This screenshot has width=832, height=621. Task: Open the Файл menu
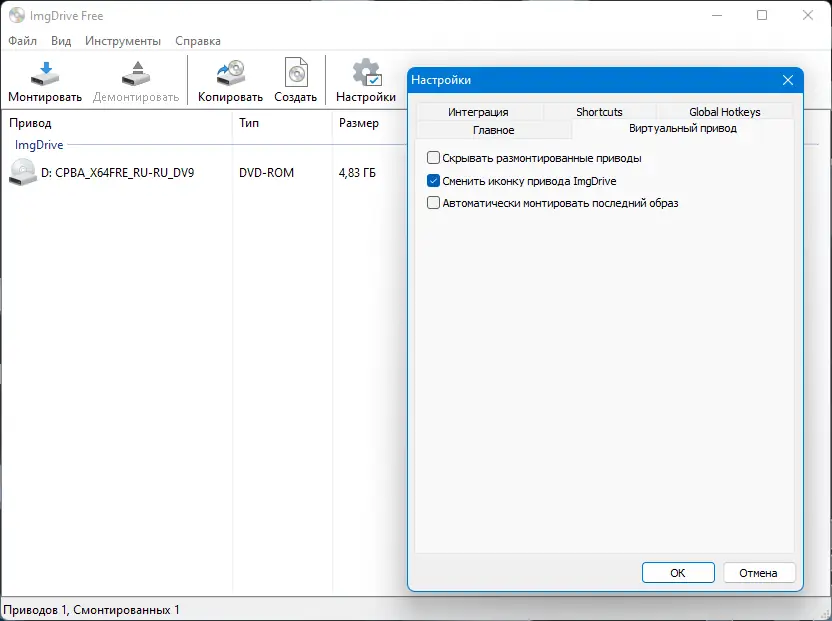pos(23,41)
